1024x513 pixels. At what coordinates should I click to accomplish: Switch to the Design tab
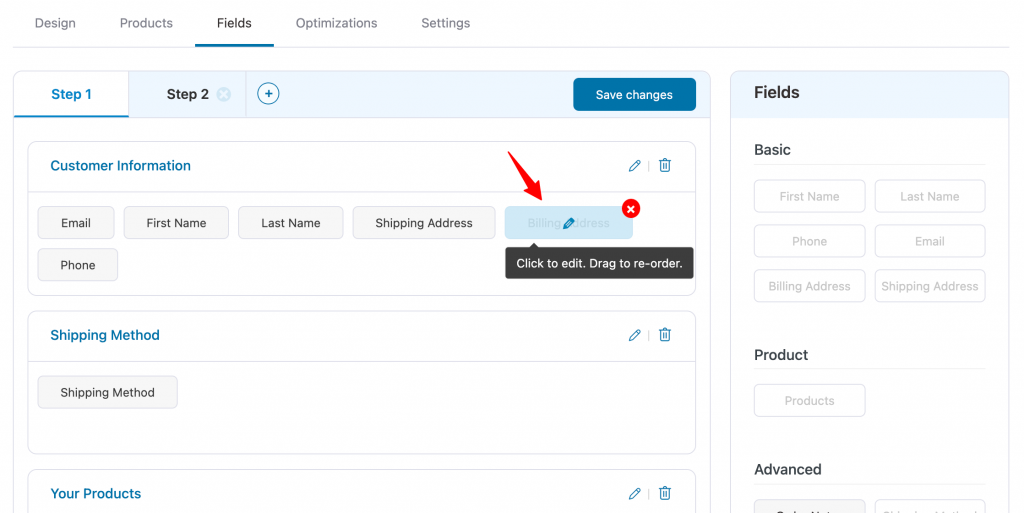point(55,23)
